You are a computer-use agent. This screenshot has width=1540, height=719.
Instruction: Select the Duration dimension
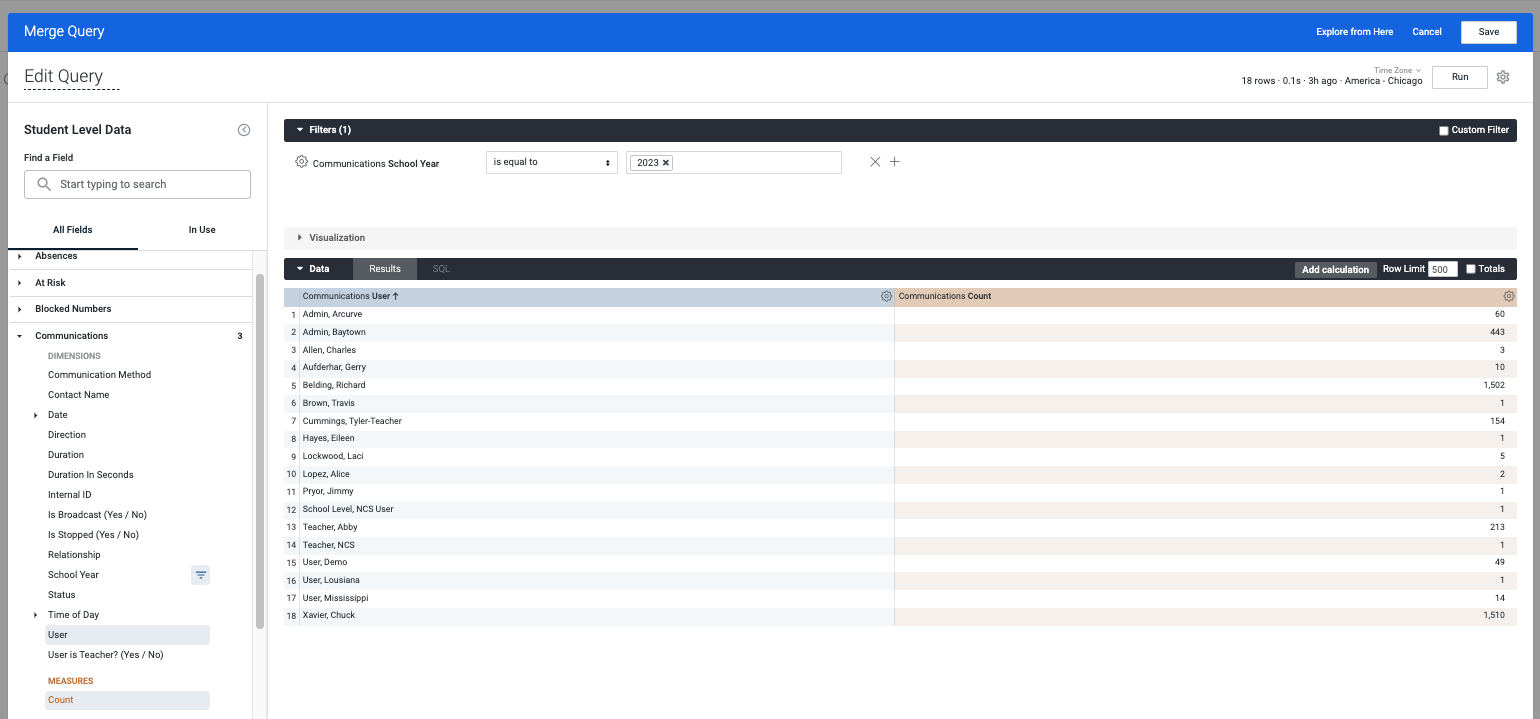click(x=66, y=455)
